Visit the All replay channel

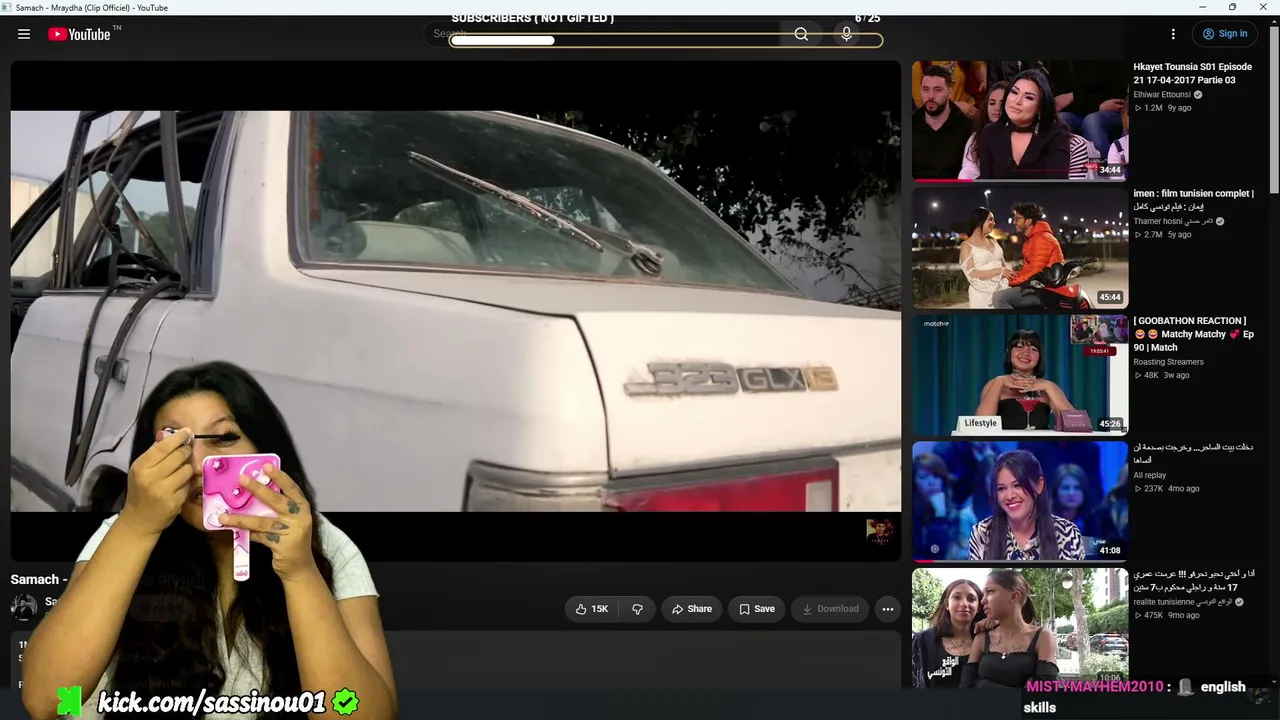1150,475
